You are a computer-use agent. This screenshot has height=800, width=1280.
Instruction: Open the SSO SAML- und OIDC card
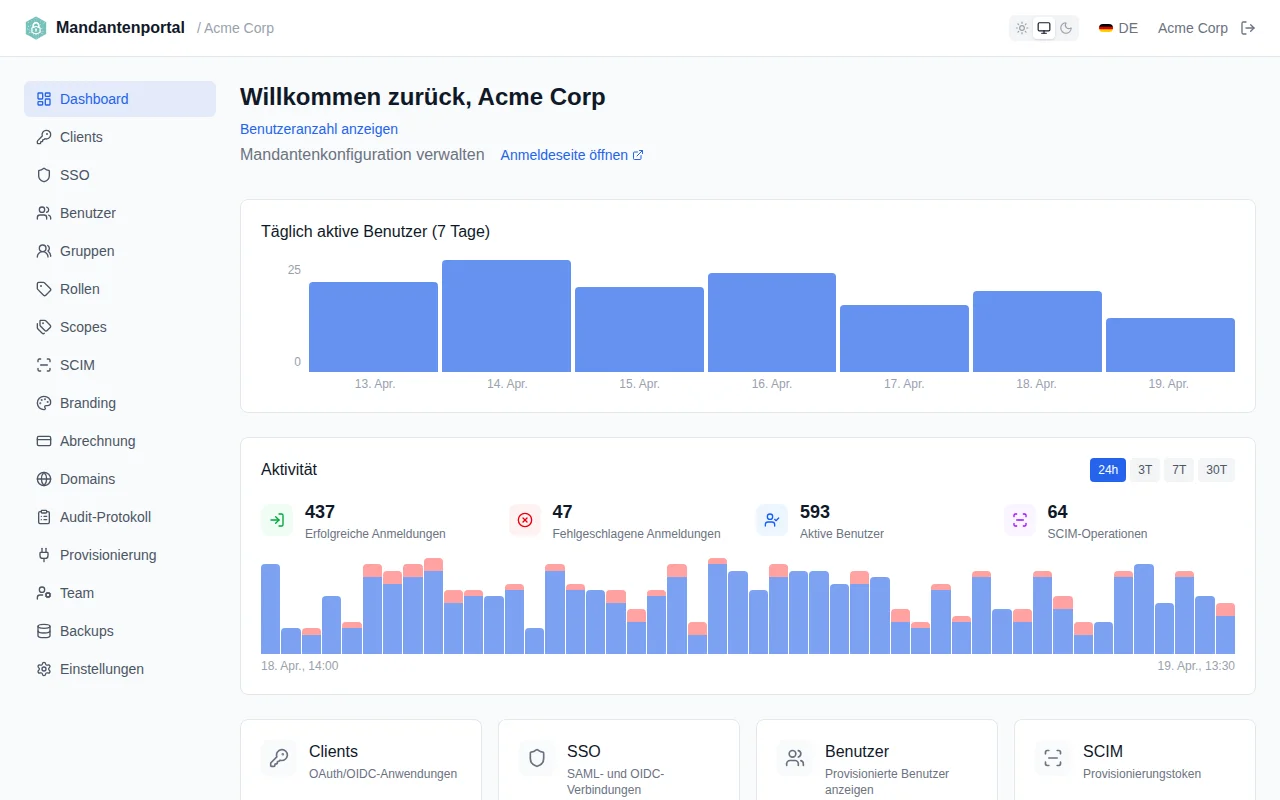[x=619, y=760]
